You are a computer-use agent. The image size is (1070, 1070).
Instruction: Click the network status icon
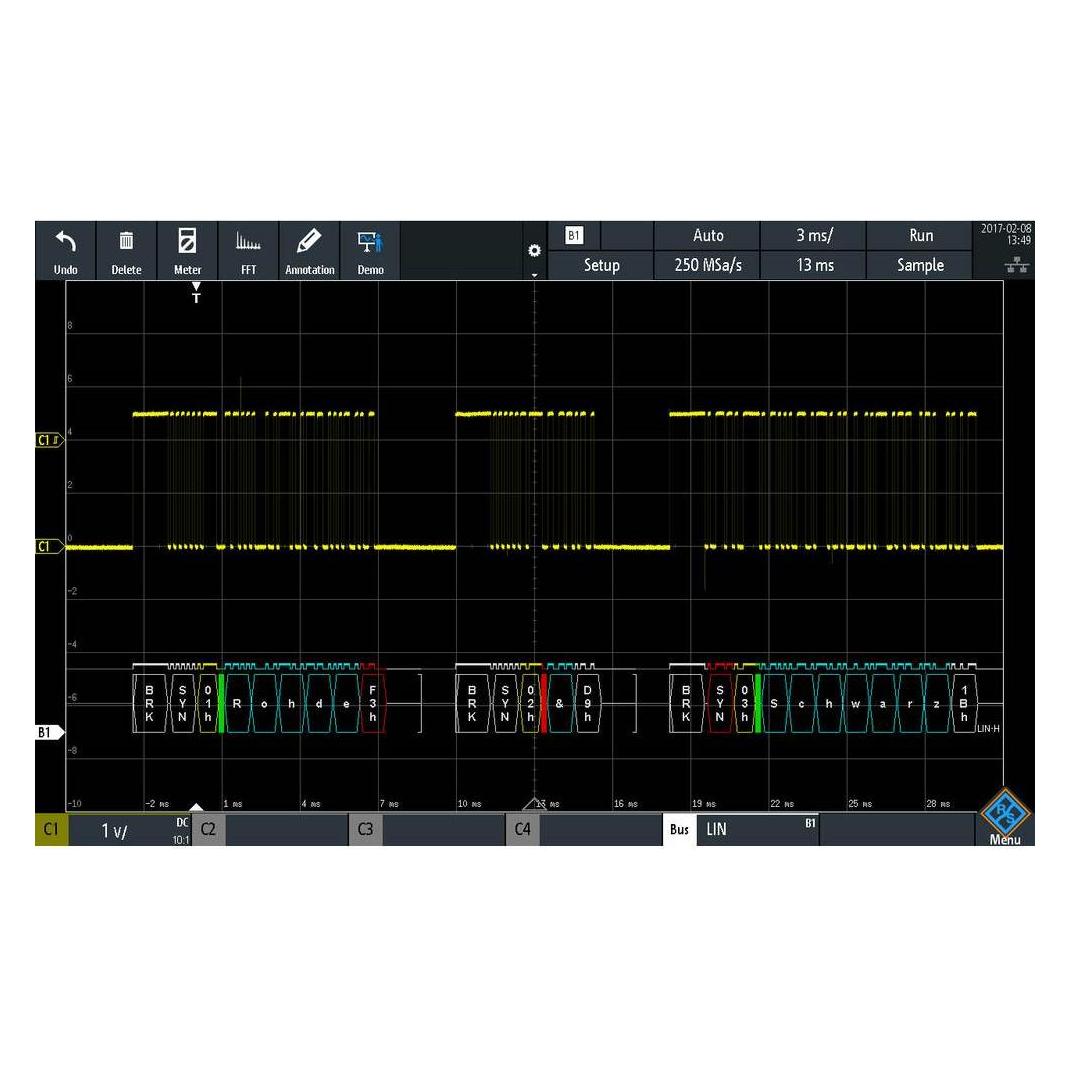point(1017,265)
